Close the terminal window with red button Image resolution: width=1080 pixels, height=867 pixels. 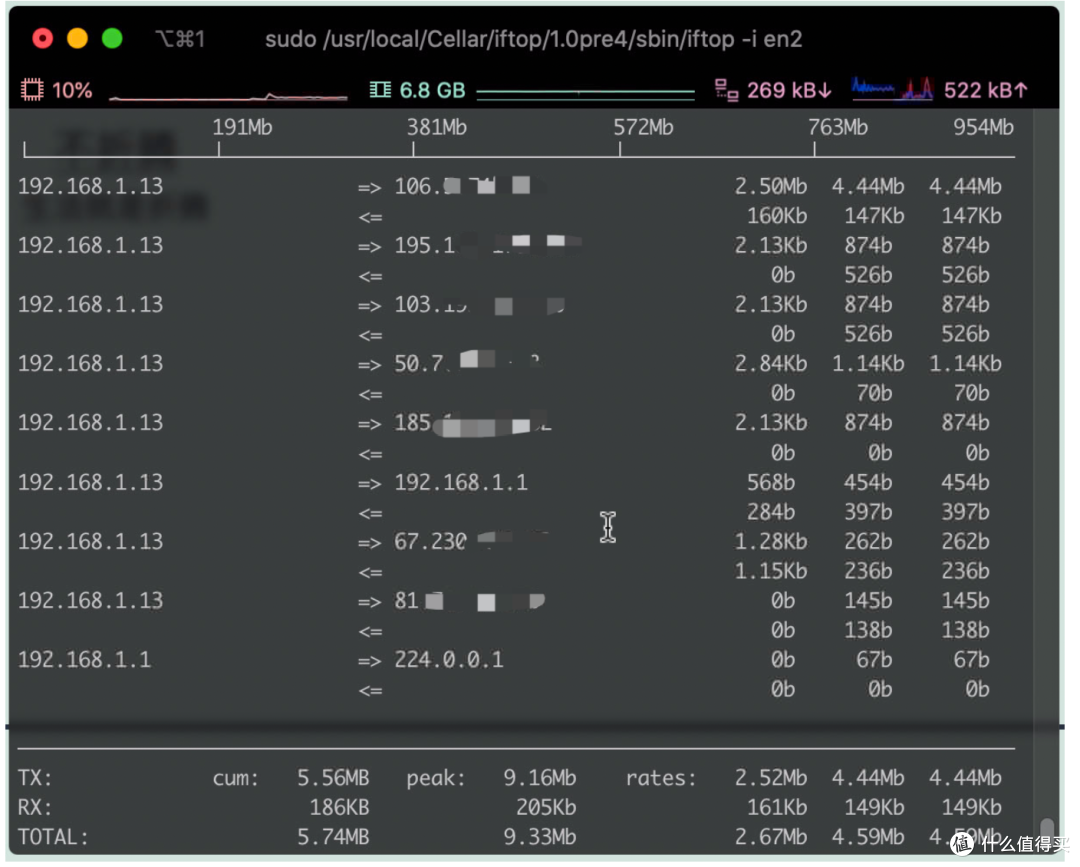tap(42, 39)
